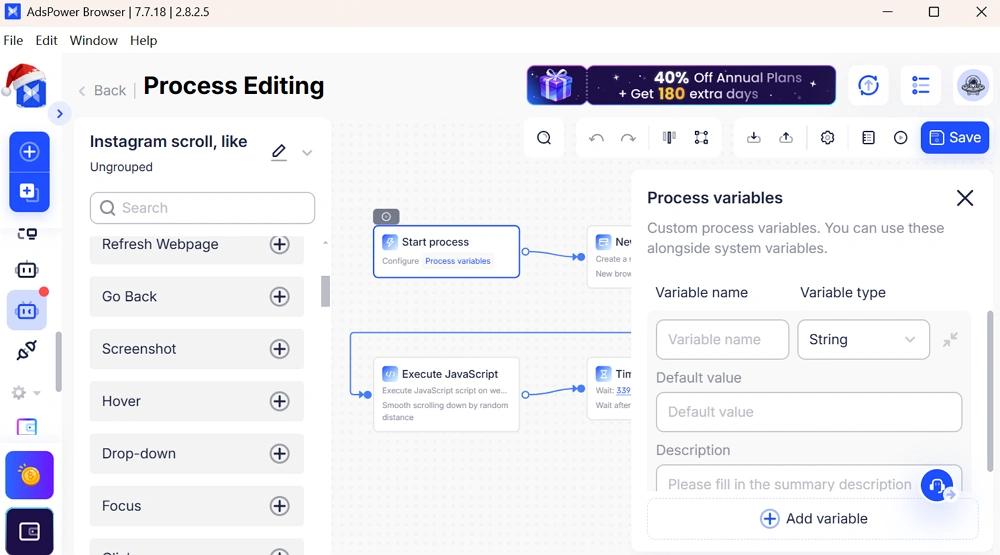Expand the left sidebar with arrow
This screenshot has width=1000, height=555.
tap(60, 114)
